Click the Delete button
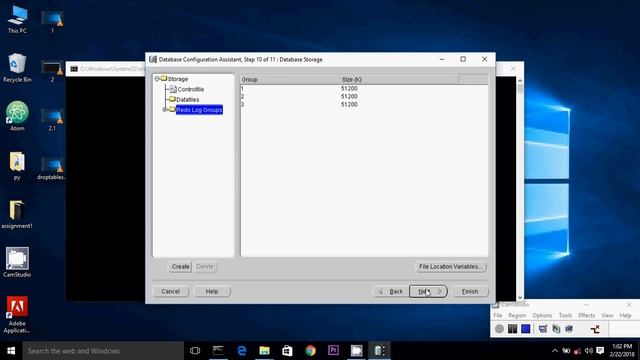Screen dimensions: 640x360 coord(205,267)
